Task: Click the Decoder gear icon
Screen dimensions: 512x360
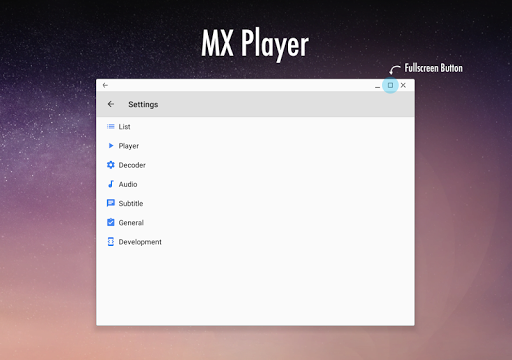Action: pos(111,165)
